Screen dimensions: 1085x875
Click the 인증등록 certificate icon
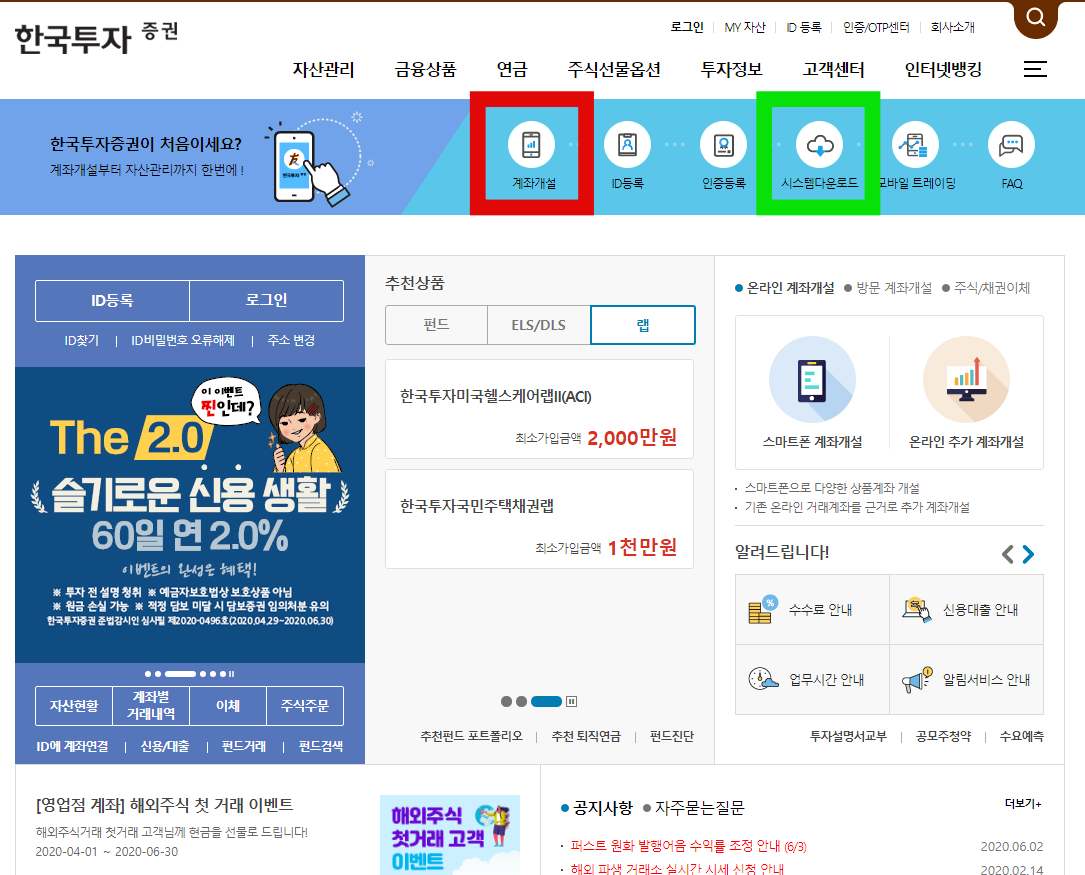click(723, 145)
